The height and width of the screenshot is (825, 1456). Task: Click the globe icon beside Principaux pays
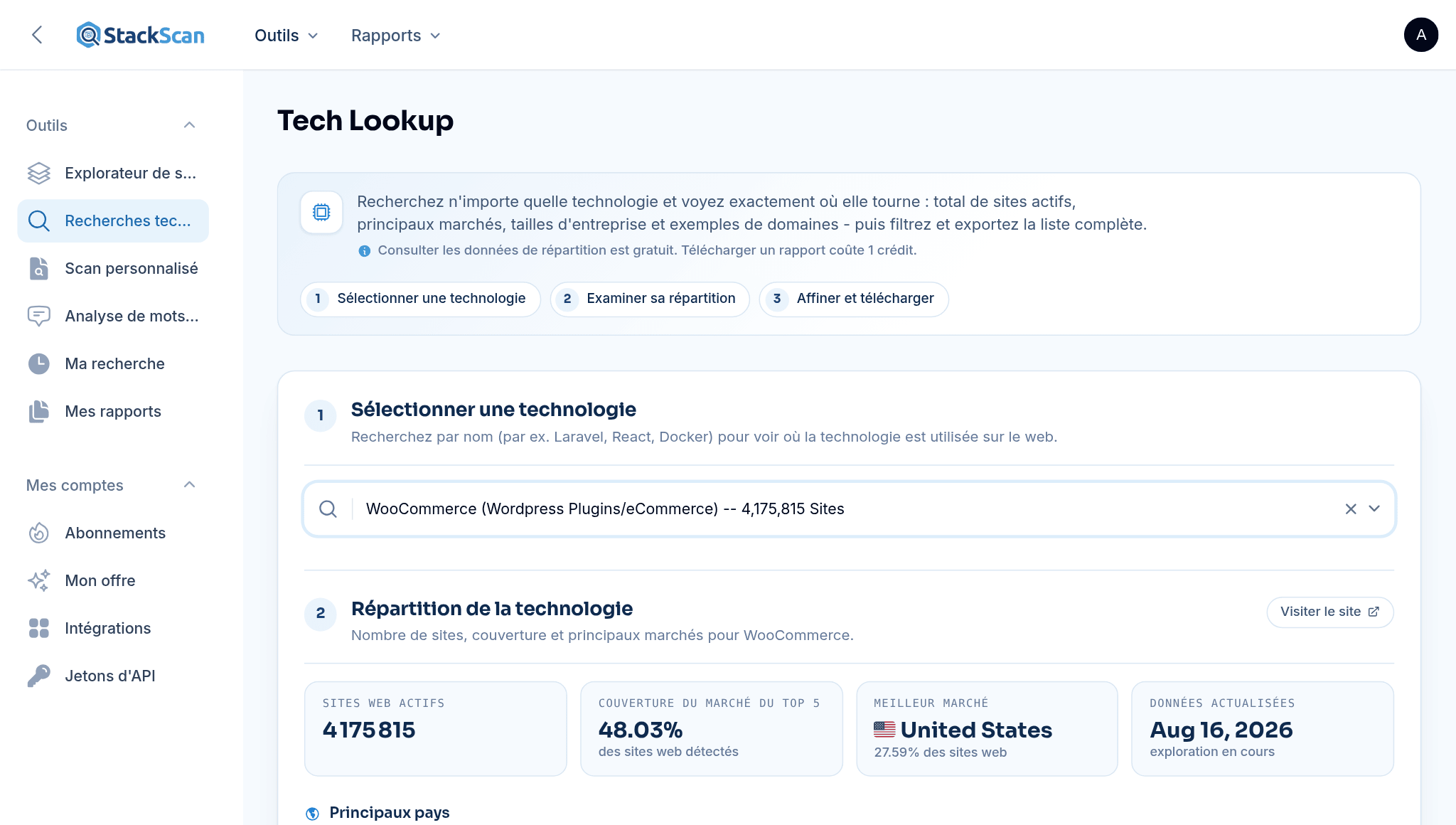click(312, 813)
